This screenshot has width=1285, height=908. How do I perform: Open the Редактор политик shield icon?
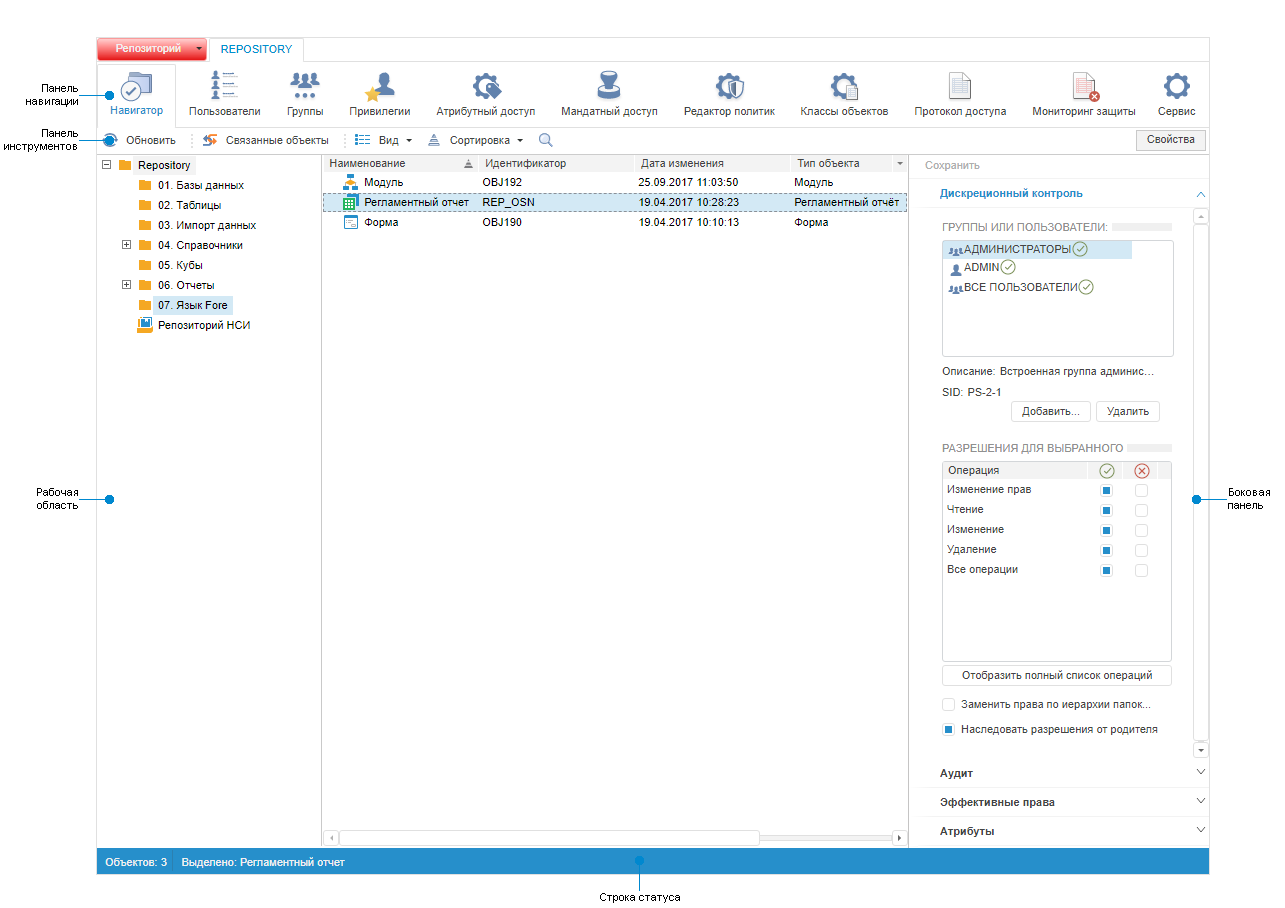point(729,87)
